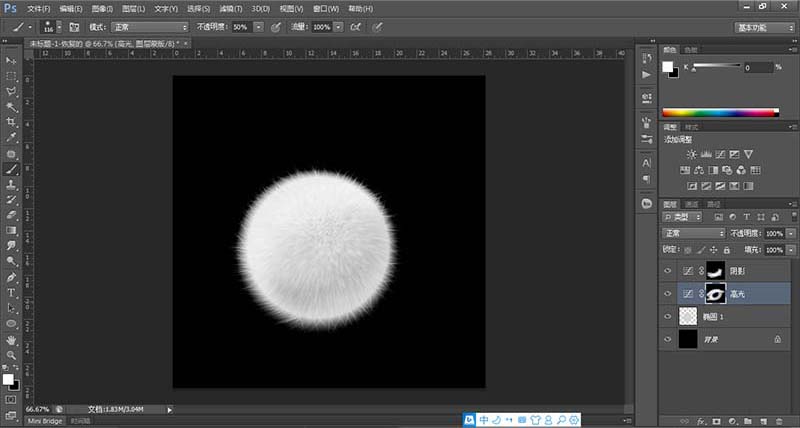Switch to the 通道 panel tab
Screen dimensions: 800x428
(x=691, y=204)
